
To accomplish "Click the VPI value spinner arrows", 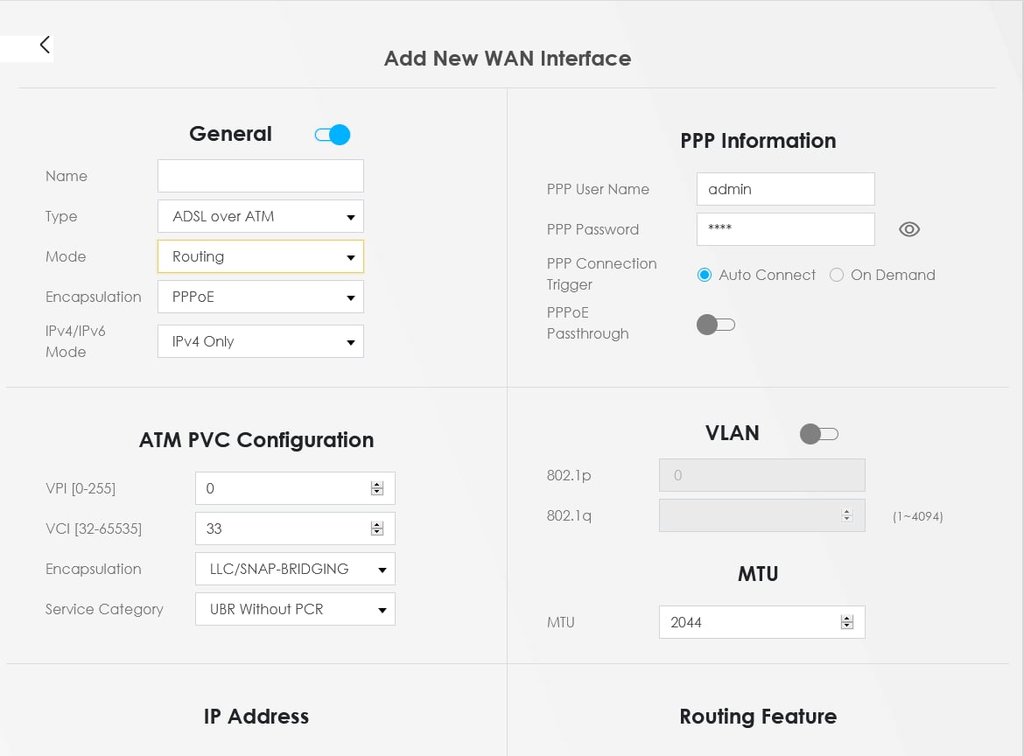I will pyautogui.click(x=377, y=488).
